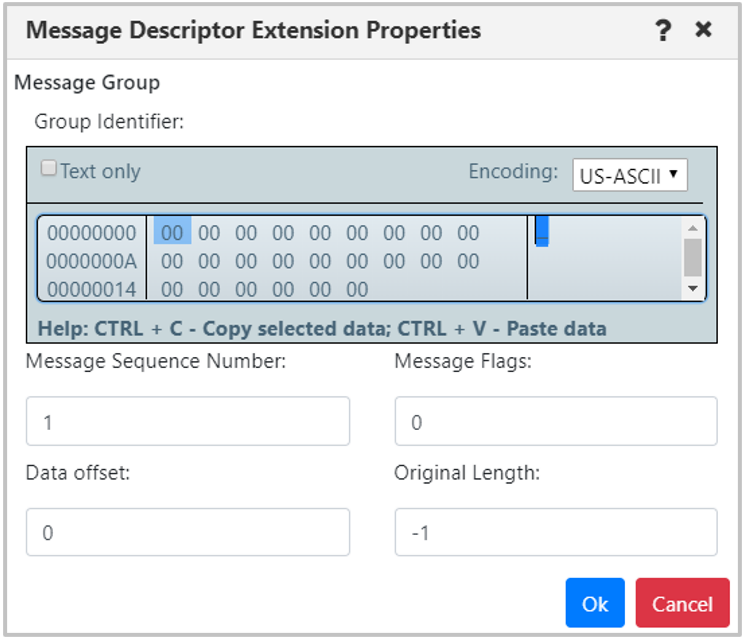Select last 00 byte in row 0000000A
This screenshot has height=637, width=744.
[468, 261]
